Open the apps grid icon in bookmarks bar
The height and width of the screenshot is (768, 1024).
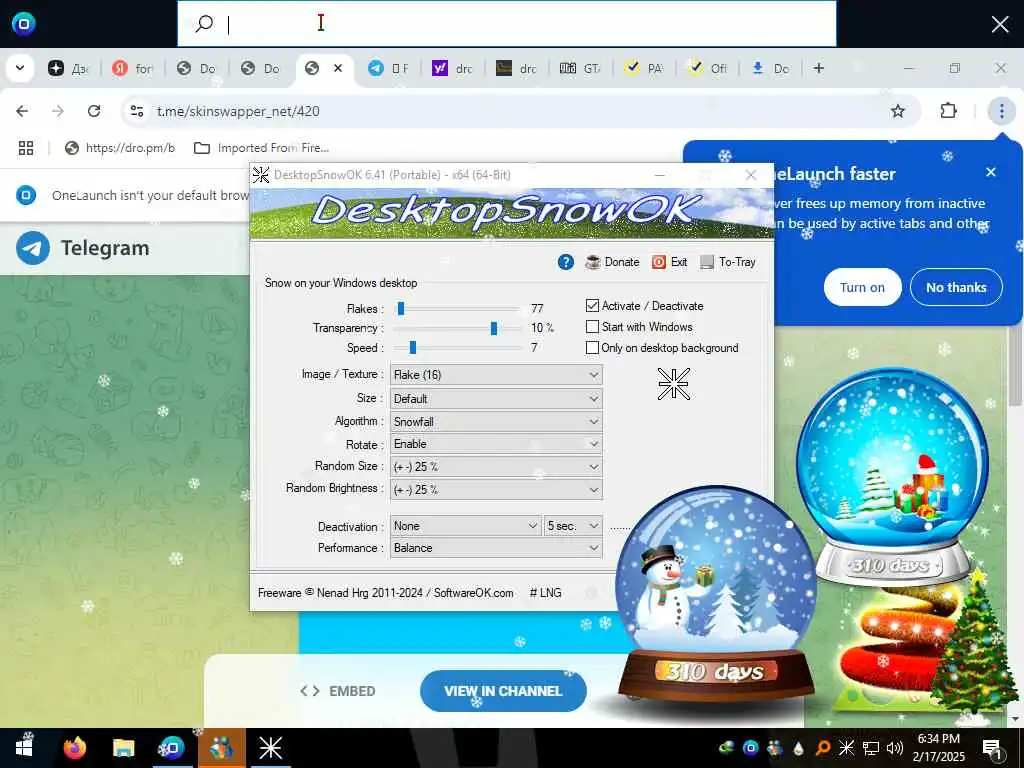point(25,148)
